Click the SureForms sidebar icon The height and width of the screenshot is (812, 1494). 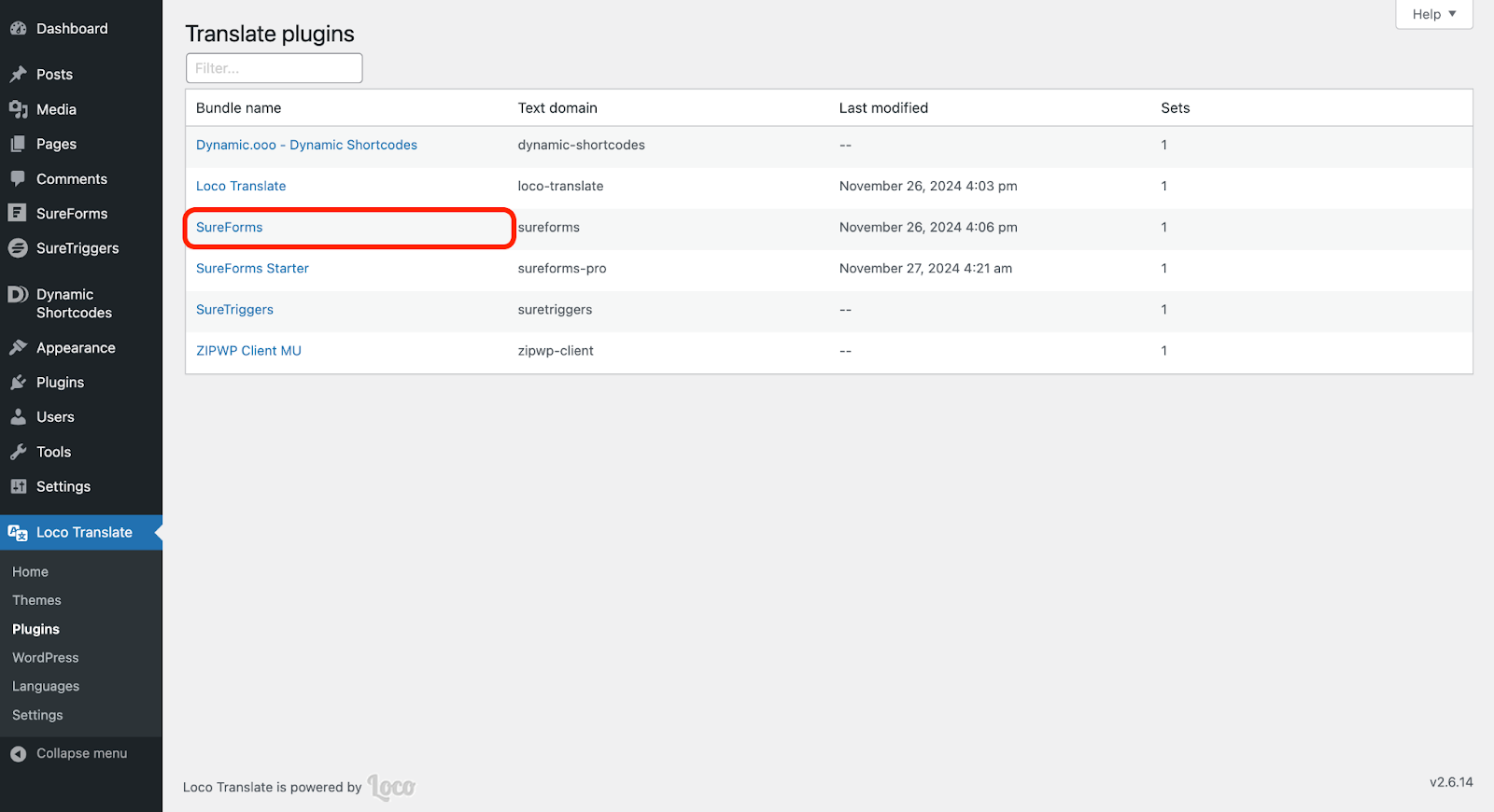[18, 213]
